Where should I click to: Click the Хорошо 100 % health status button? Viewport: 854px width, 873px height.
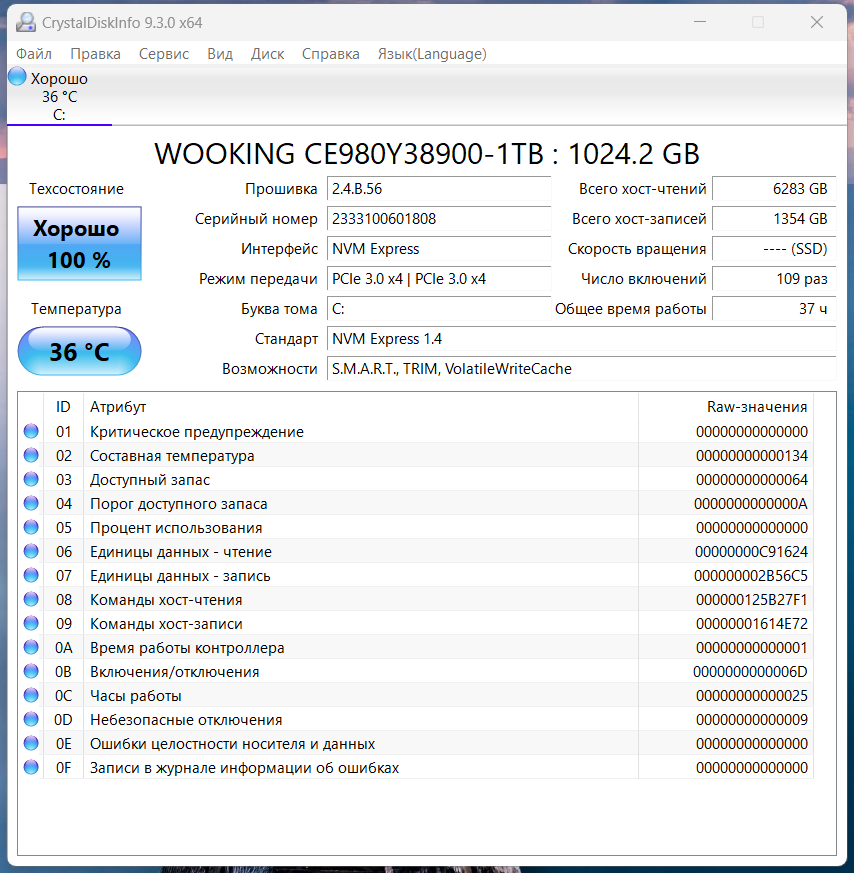tap(80, 243)
